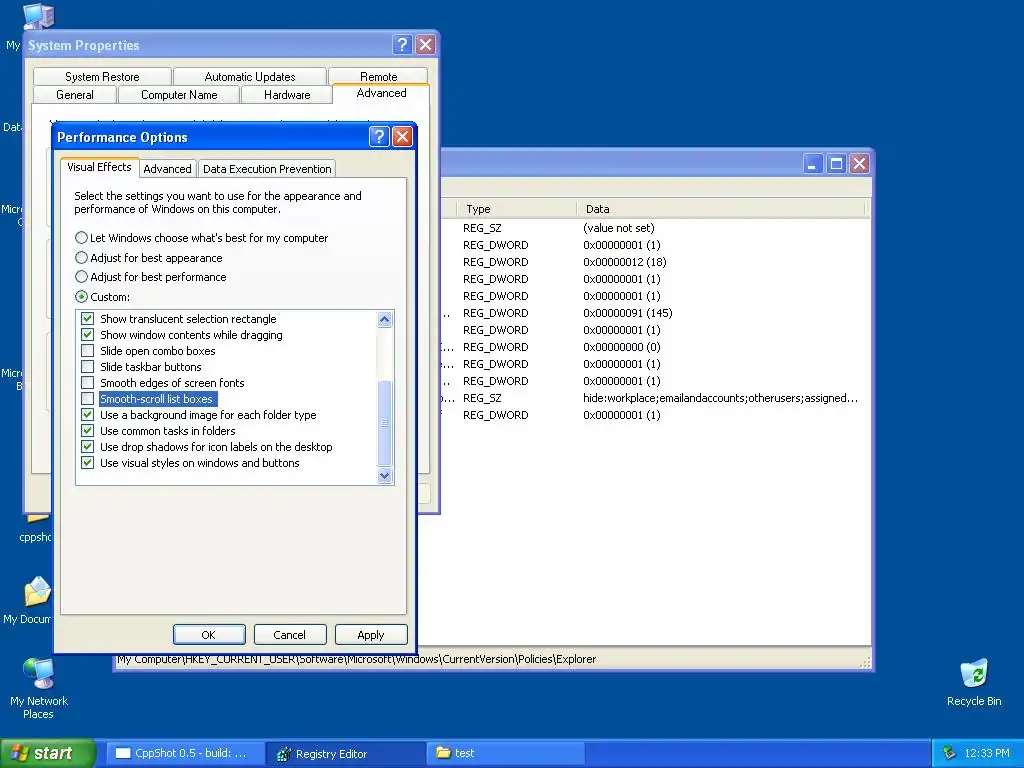Viewport: 1024px width, 768px height.
Task: Enable Smooth edges of screen fonts
Action: (x=88, y=383)
